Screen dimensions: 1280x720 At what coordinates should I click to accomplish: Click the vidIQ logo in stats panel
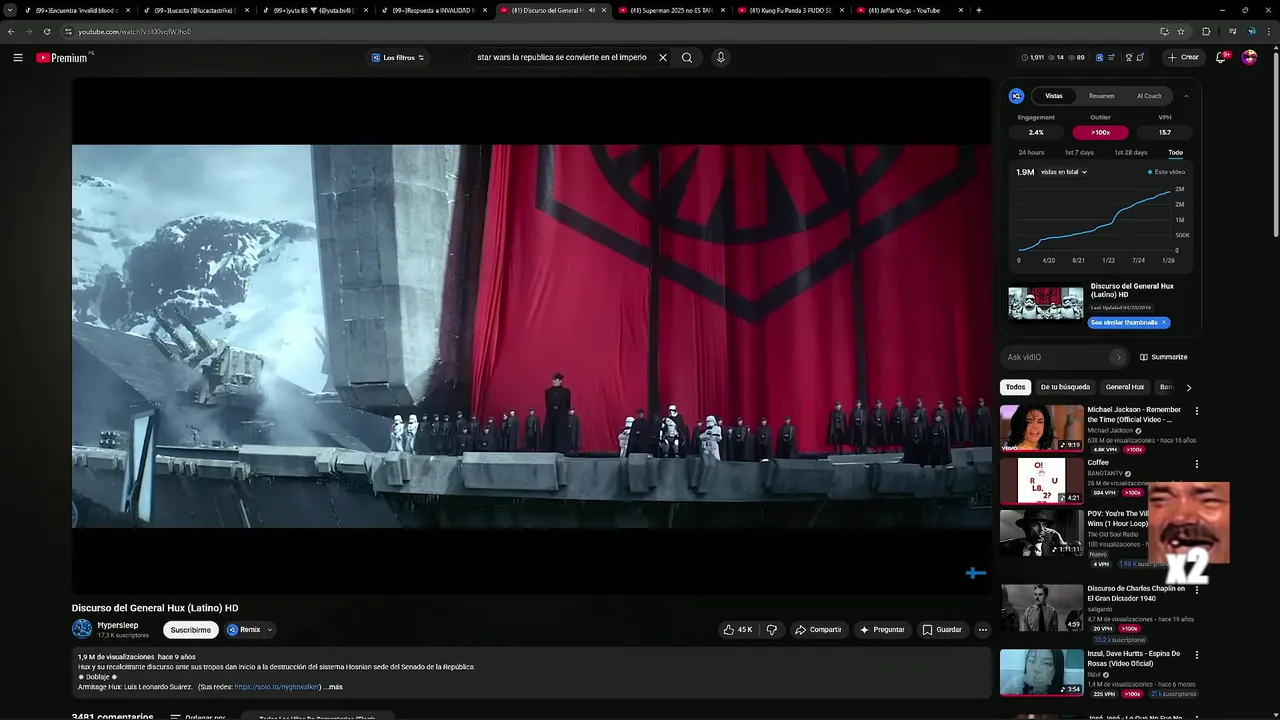[1016, 96]
